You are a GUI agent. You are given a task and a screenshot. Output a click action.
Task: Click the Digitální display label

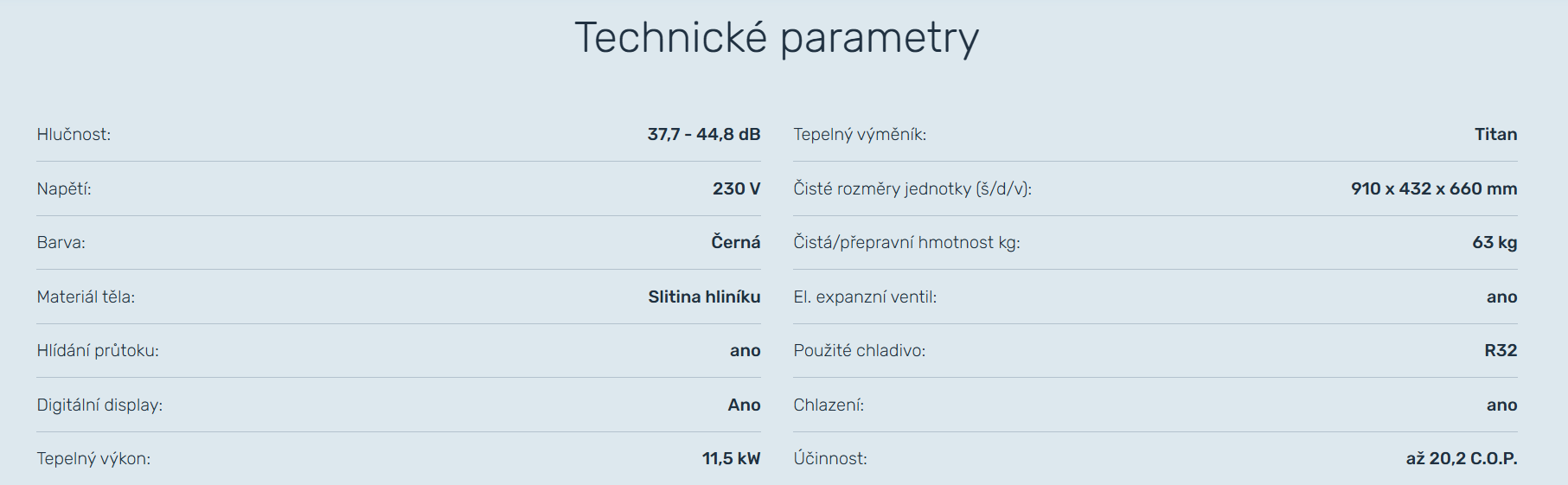click(99, 405)
